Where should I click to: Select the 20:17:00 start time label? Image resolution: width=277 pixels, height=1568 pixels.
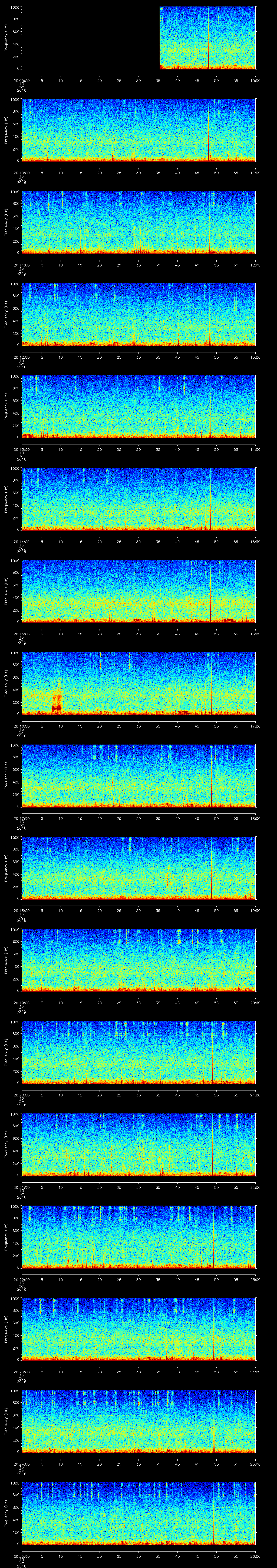(22, 818)
